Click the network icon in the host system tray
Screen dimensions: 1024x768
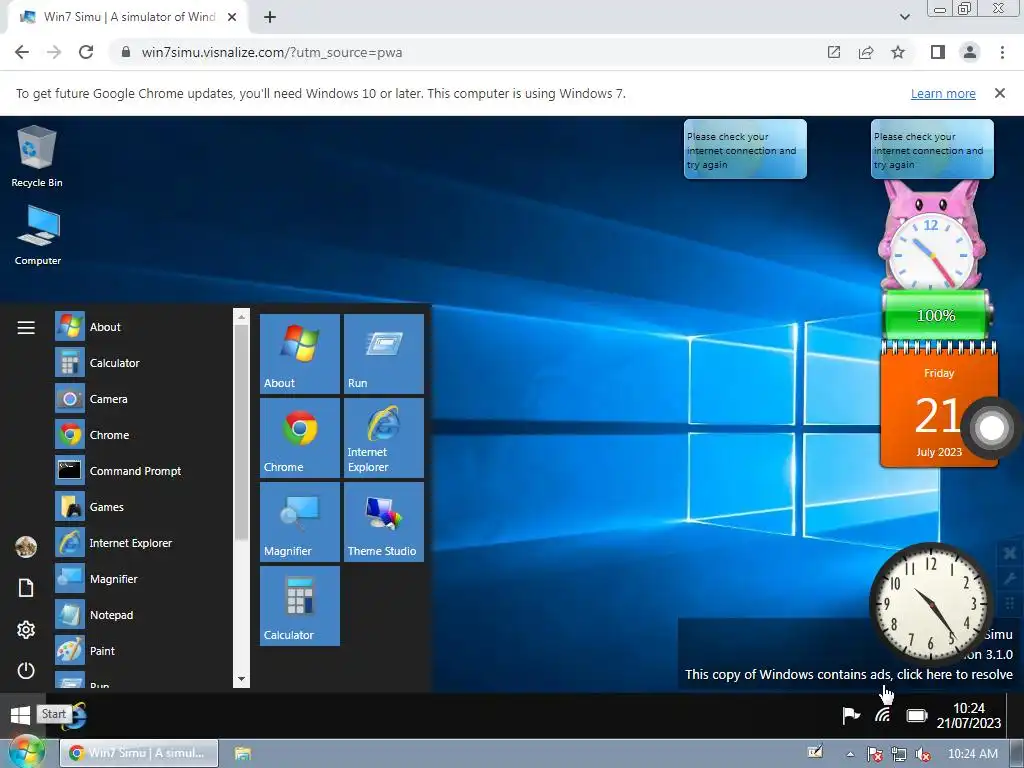[899, 754]
